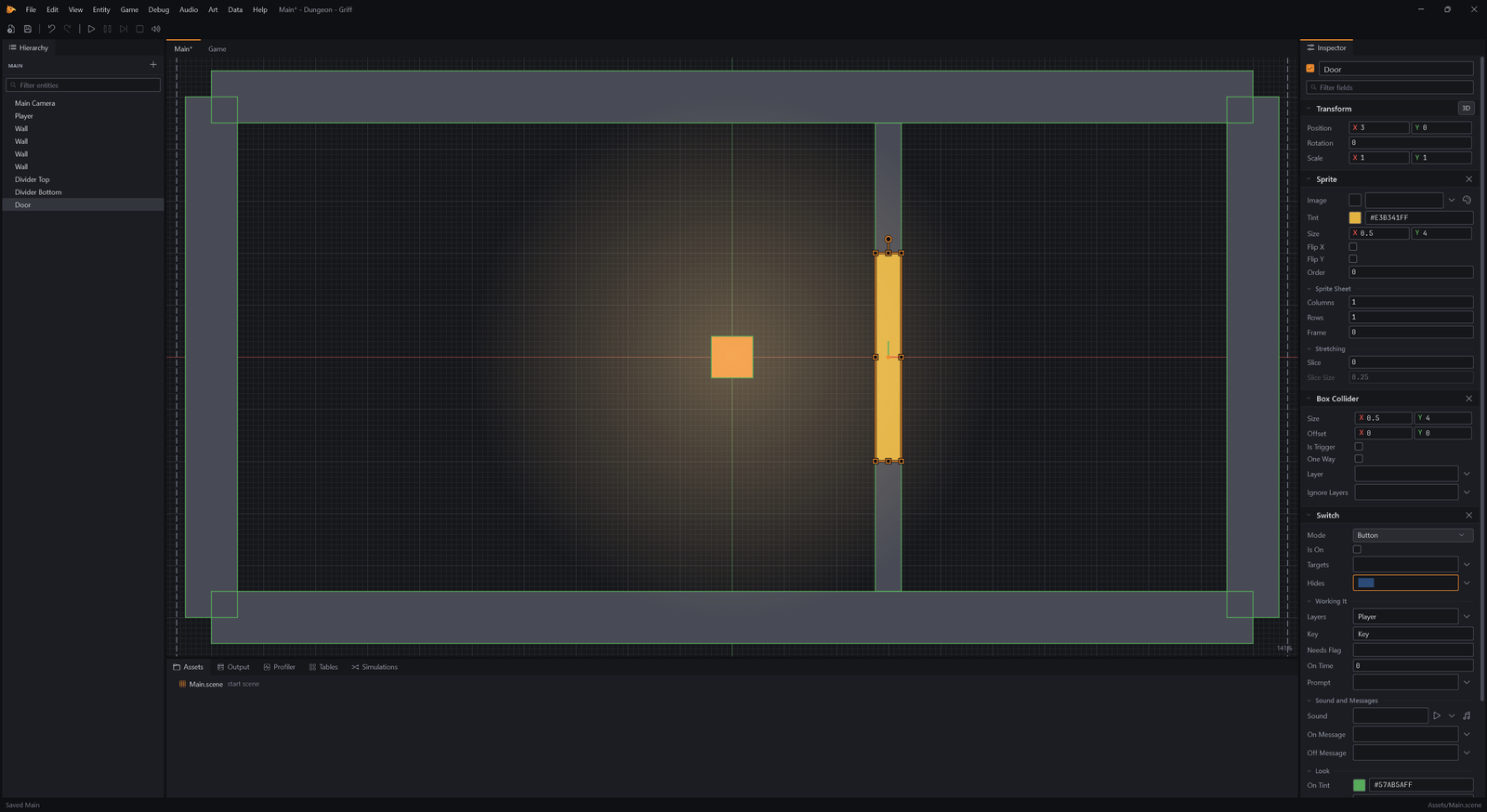
Task: Remove the Sprite component with its X
Action: pos(1468,179)
